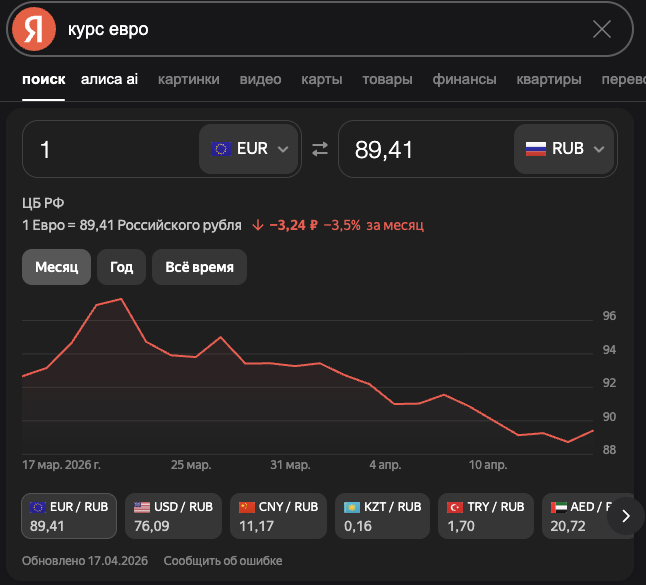Click the Yandex logo icon
The width and height of the screenshot is (646, 585).
coord(37,30)
